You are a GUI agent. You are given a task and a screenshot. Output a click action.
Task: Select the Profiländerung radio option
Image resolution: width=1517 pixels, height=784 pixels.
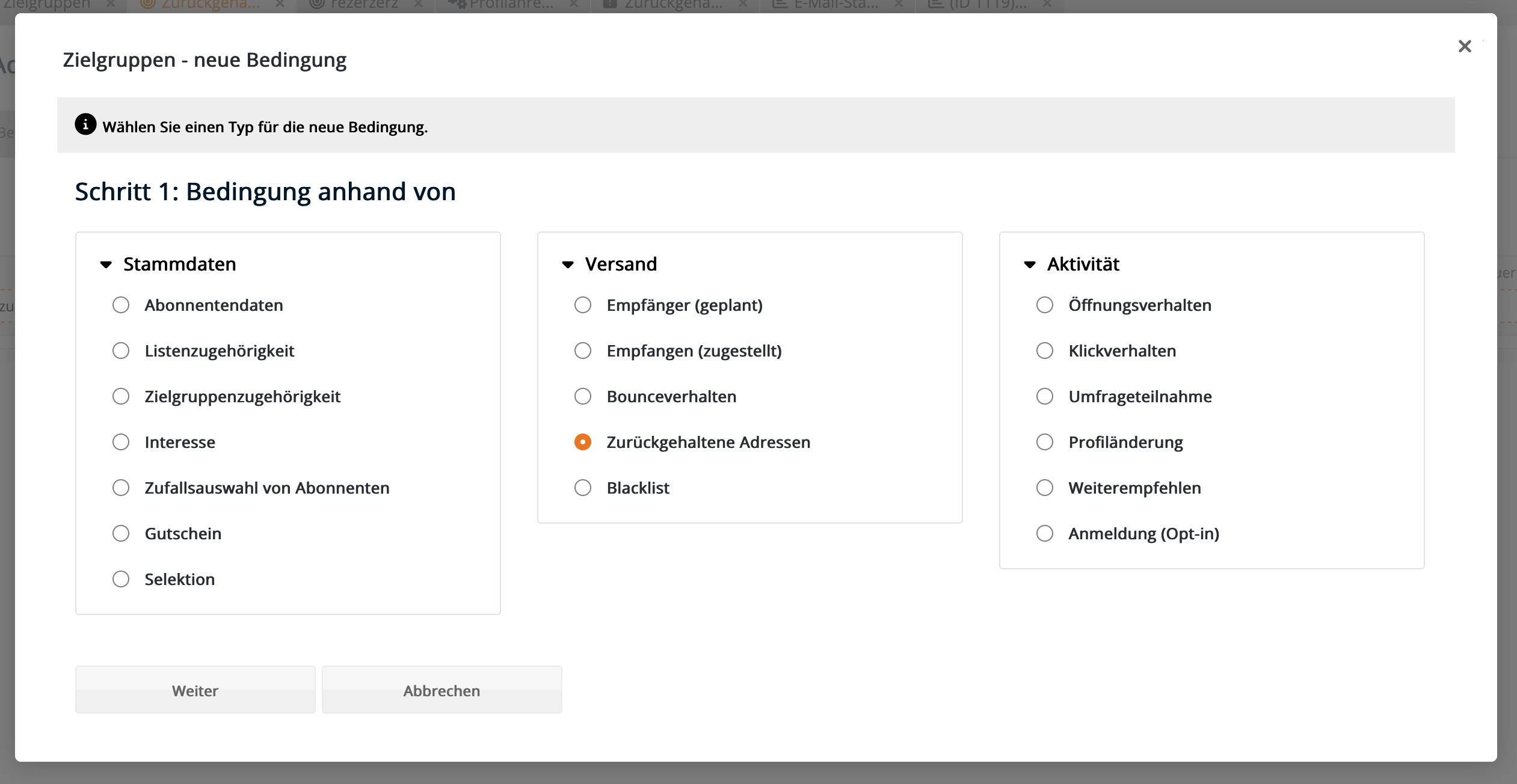pos(1045,442)
